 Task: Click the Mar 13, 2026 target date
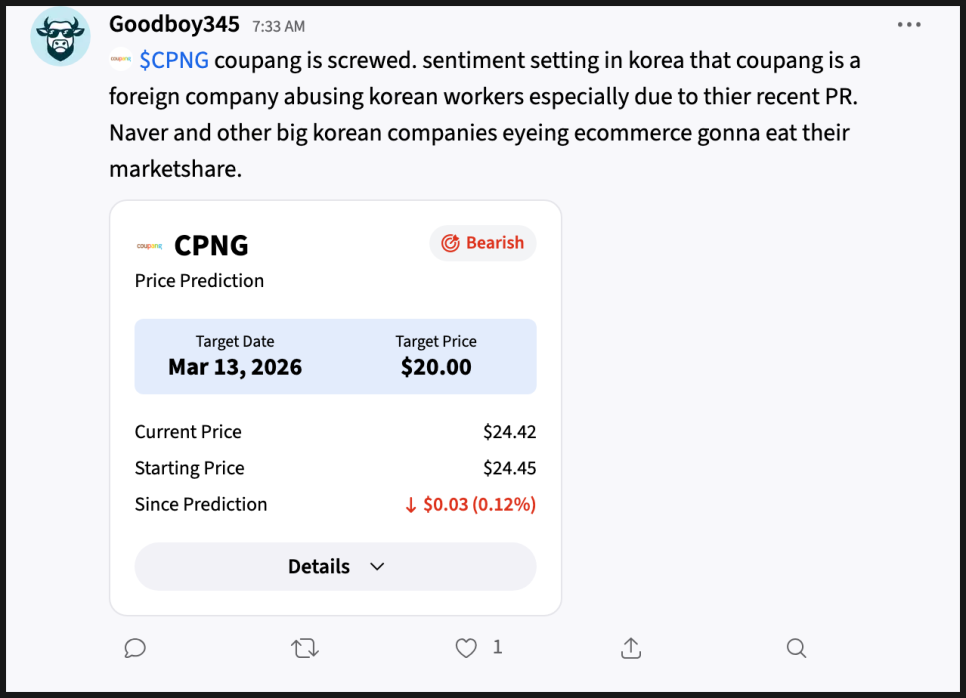235,366
